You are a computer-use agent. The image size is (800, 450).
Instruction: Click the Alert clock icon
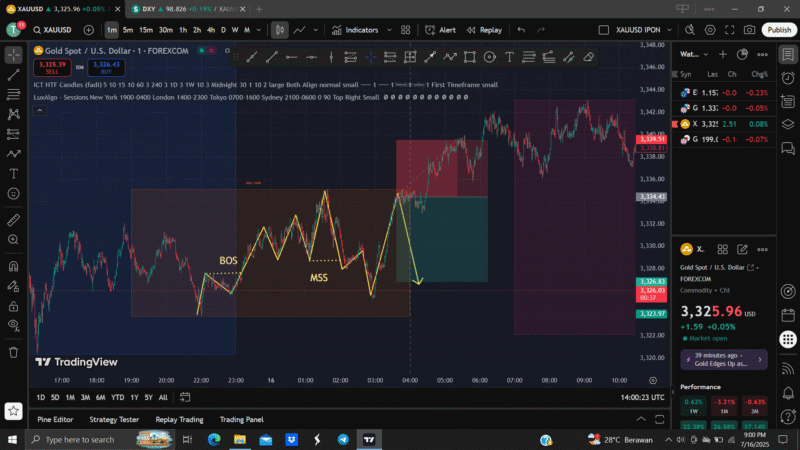coord(440,30)
